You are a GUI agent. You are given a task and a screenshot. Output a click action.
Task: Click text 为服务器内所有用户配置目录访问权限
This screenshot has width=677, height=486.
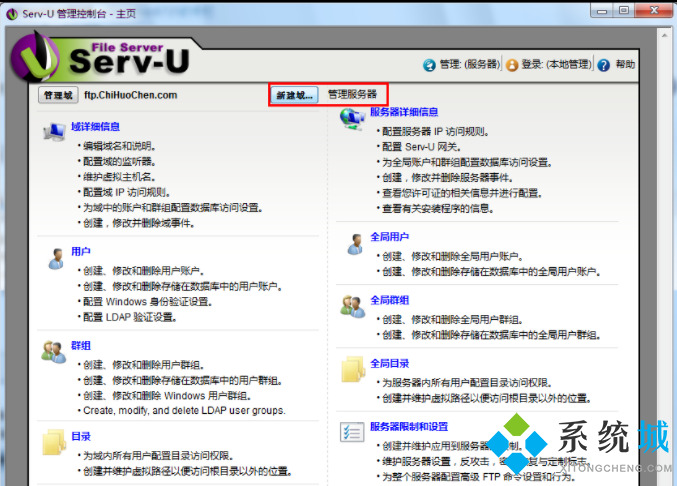[x=467, y=383]
